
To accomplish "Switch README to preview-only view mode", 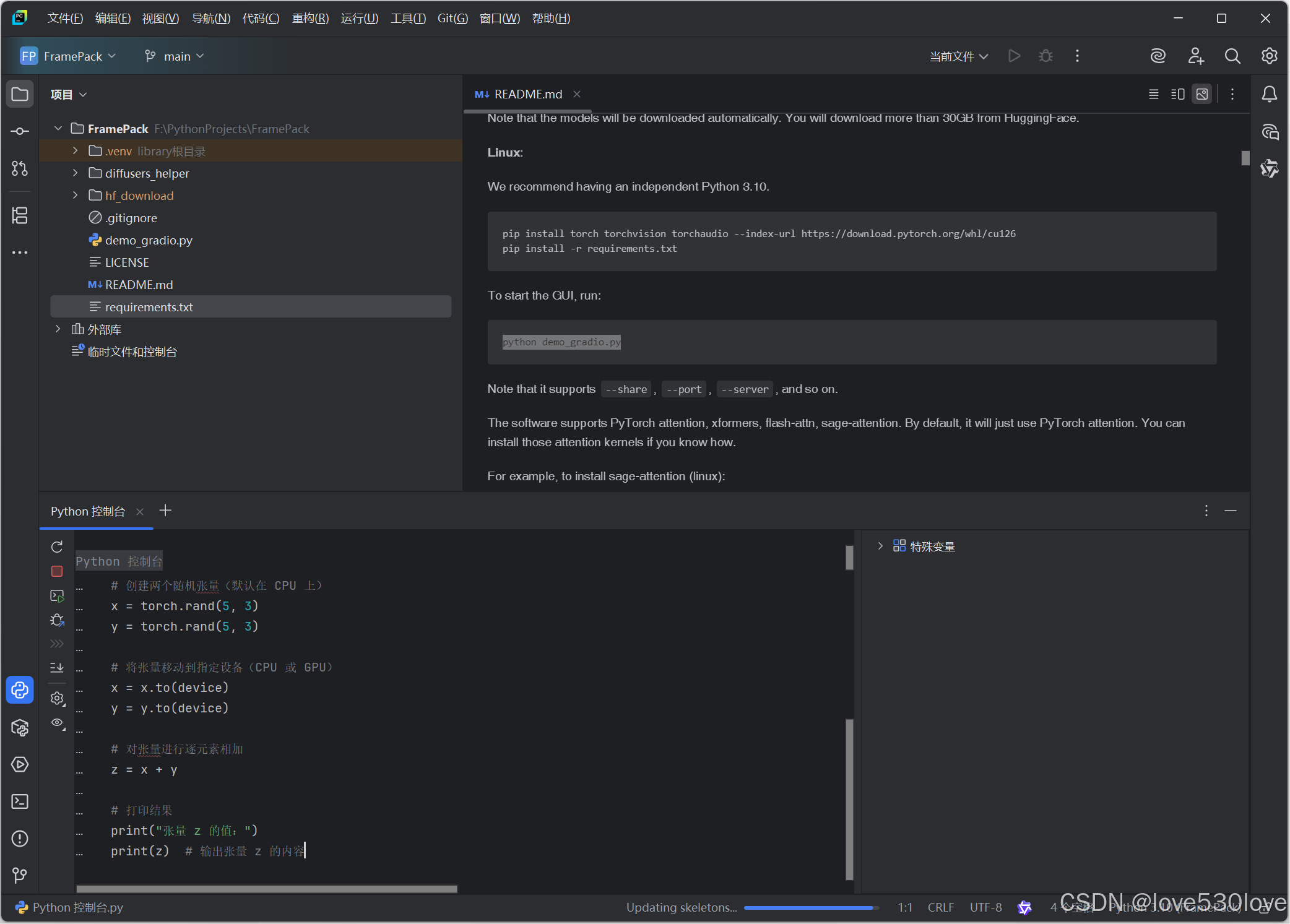I will coord(1202,94).
